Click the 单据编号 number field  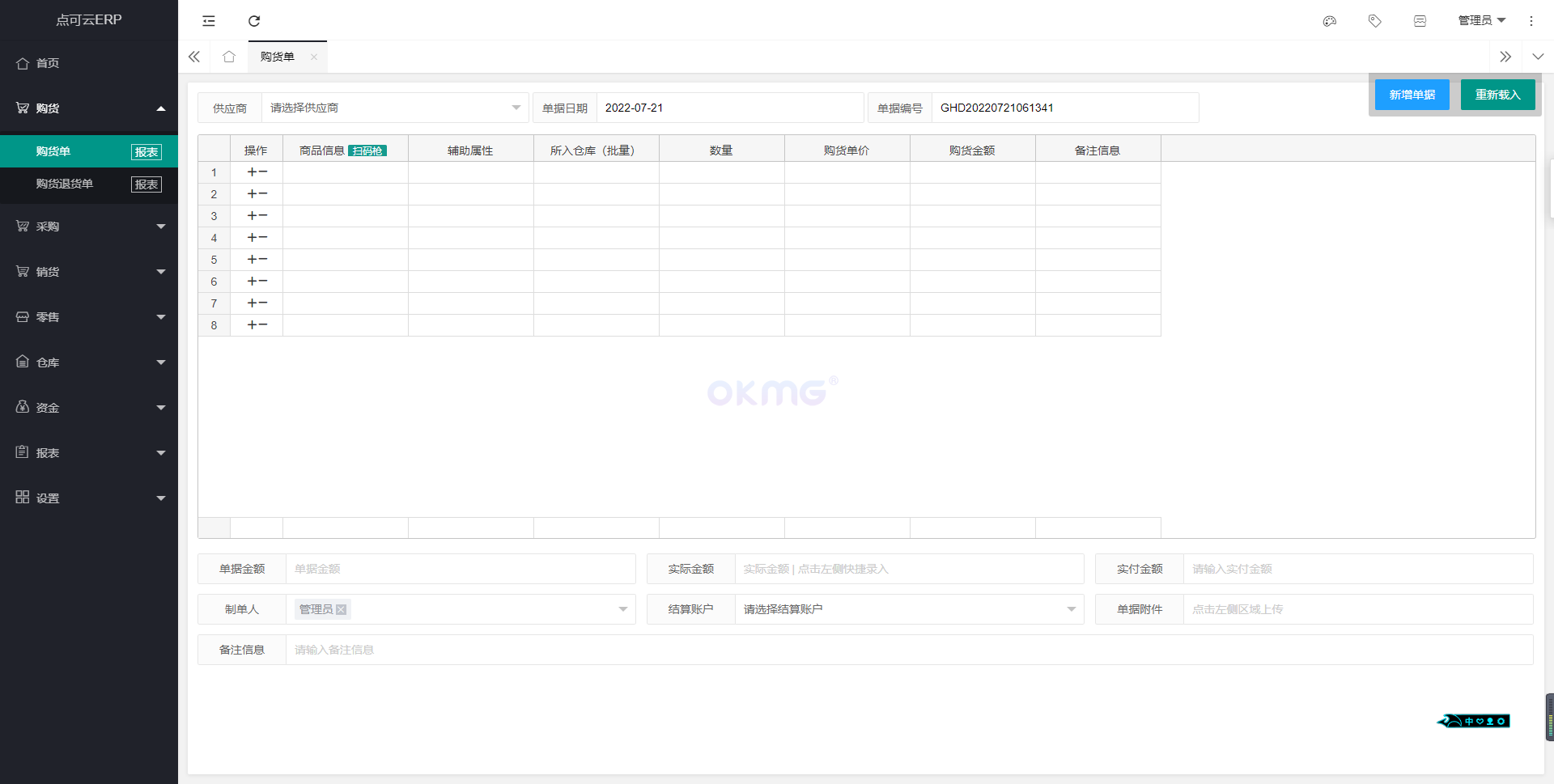[1065, 108]
